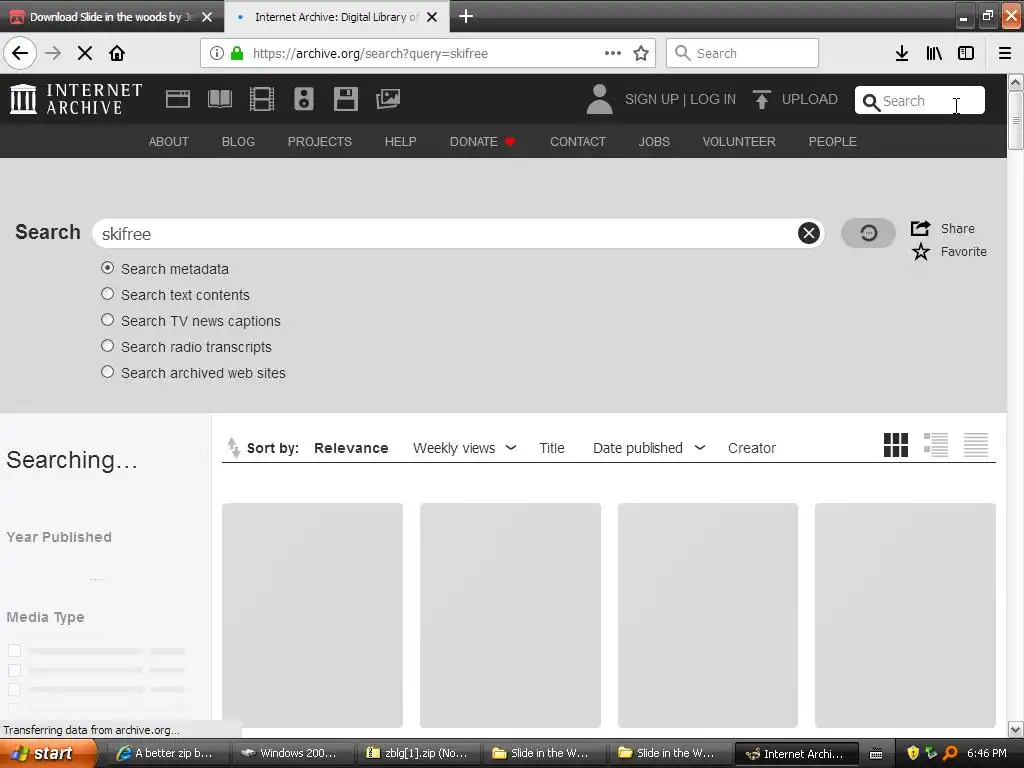Open page actions ellipsis menu

(x=613, y=54)
